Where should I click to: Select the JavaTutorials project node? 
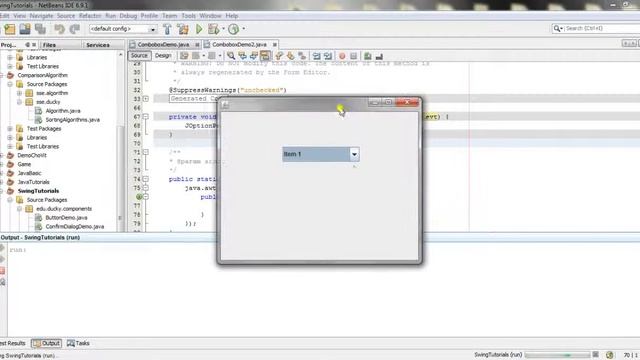point(33,182)
